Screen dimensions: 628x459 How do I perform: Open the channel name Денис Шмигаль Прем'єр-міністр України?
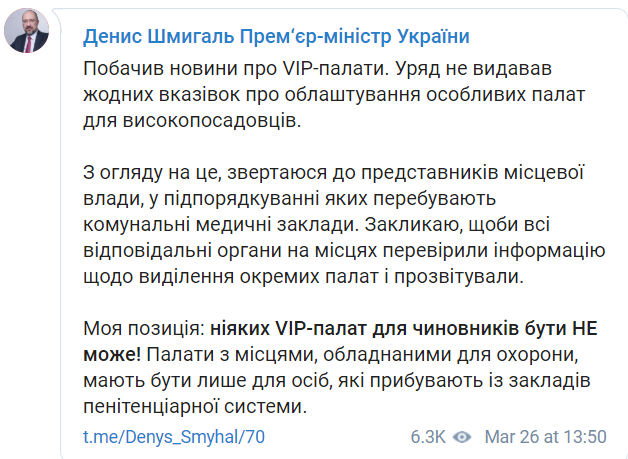tap(276, 36)
